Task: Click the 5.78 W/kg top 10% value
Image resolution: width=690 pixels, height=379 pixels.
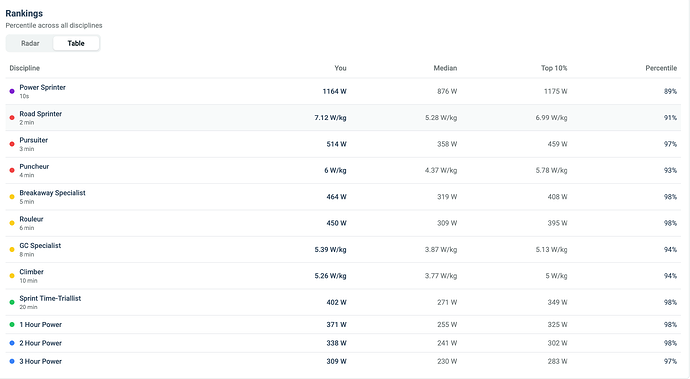Action: tap(551, 171)
